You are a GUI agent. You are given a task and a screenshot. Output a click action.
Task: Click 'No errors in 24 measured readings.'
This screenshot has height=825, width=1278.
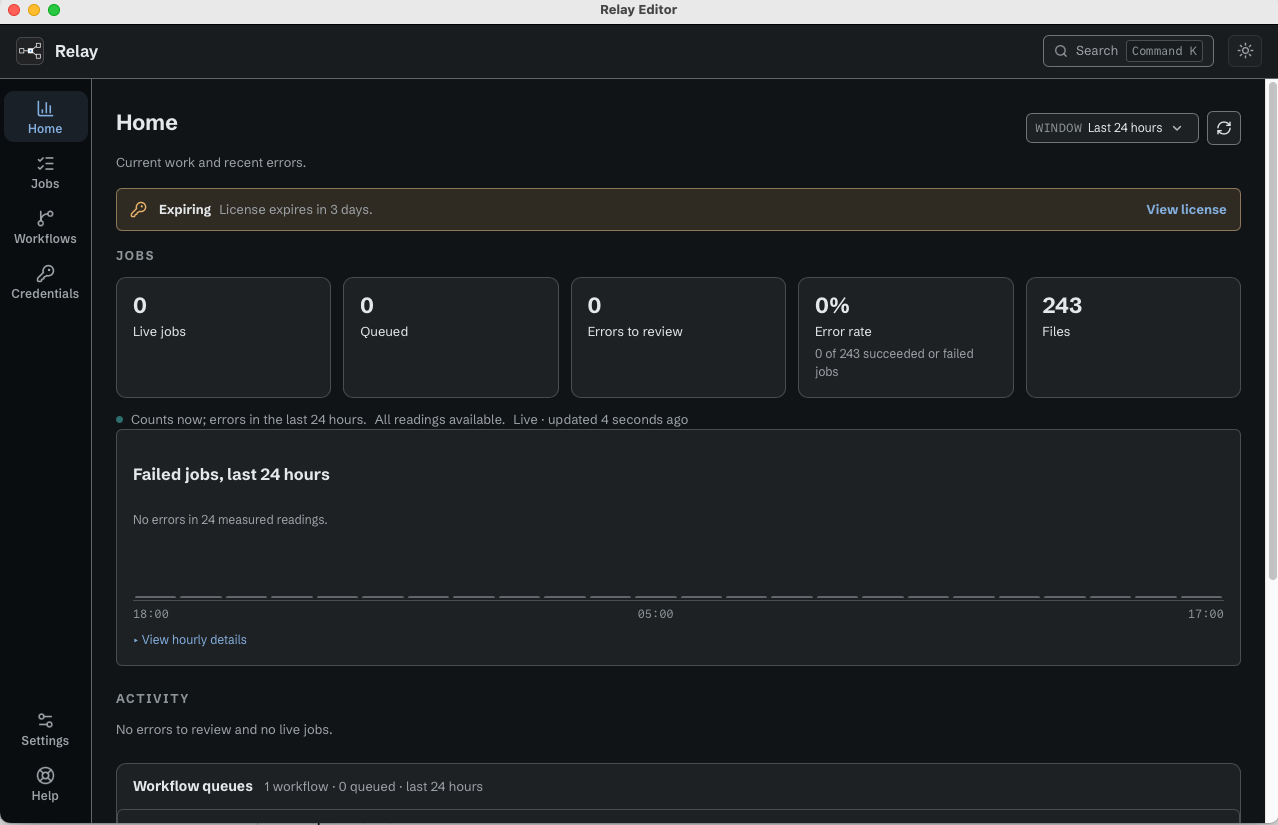(x=230, y=520)
